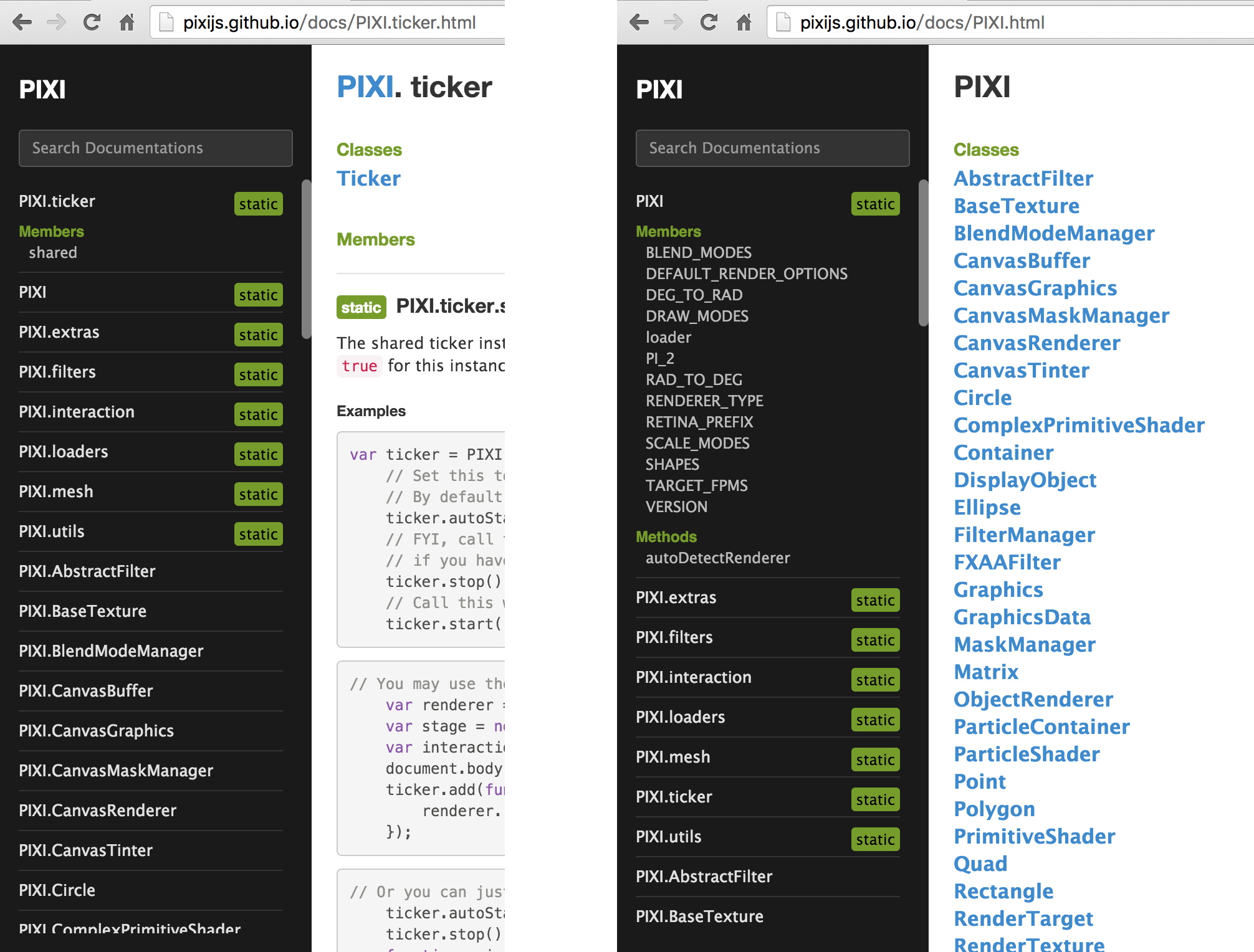1254x952 pixels.
Task: Select SCALE_MODES member in right sidebar
Action: [x=697, y=444]
